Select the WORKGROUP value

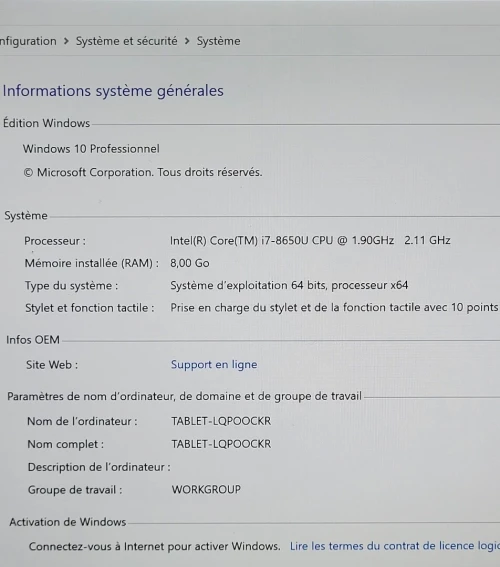[x=206, y=490]
